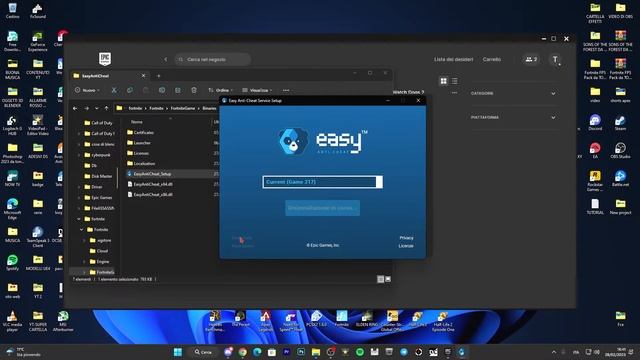This screenshot has height=360, width=640.
Task: Open the OBS Studio desktop shortcut
Action: 620,150
